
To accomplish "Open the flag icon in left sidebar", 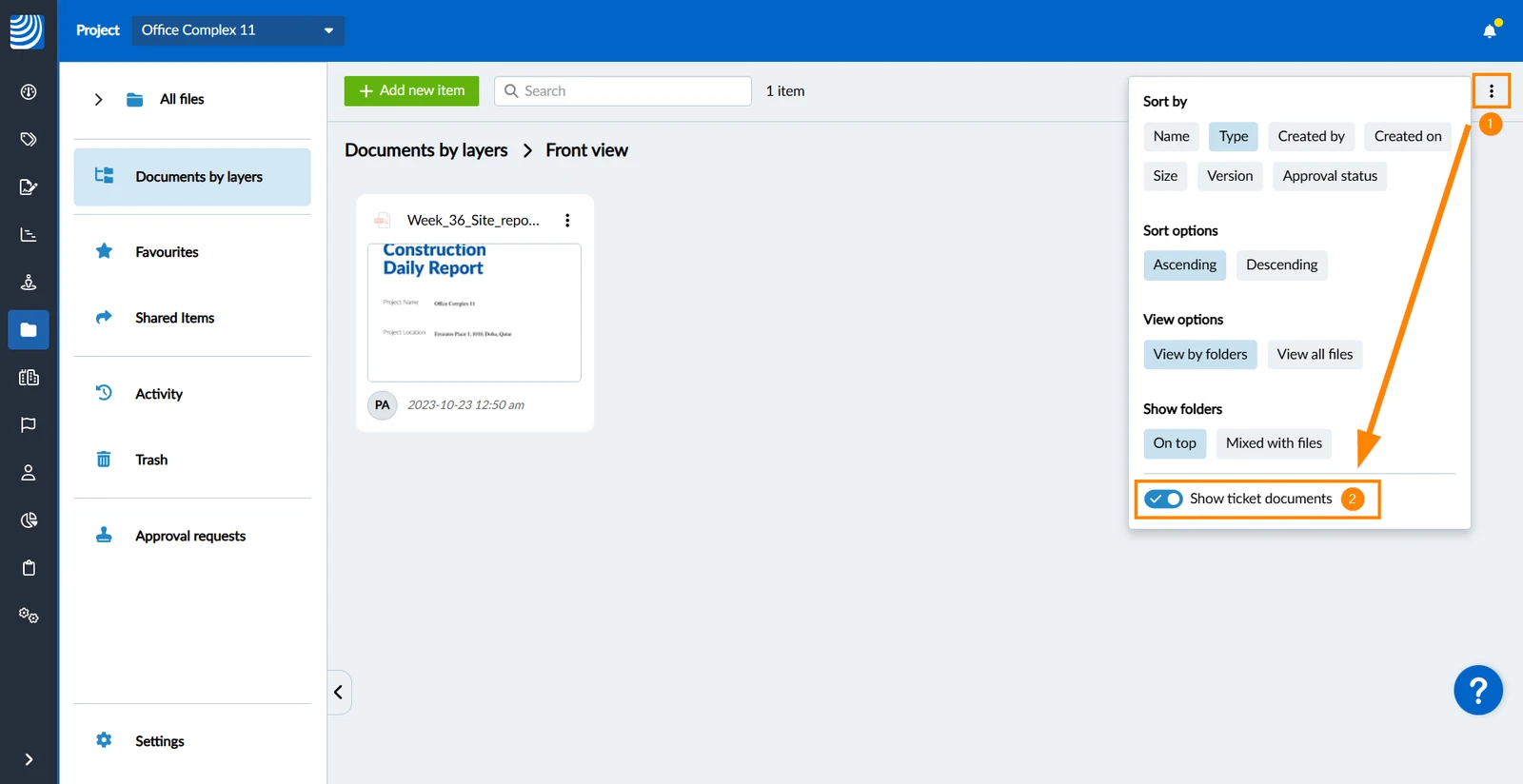I will (x=29, y=424).
